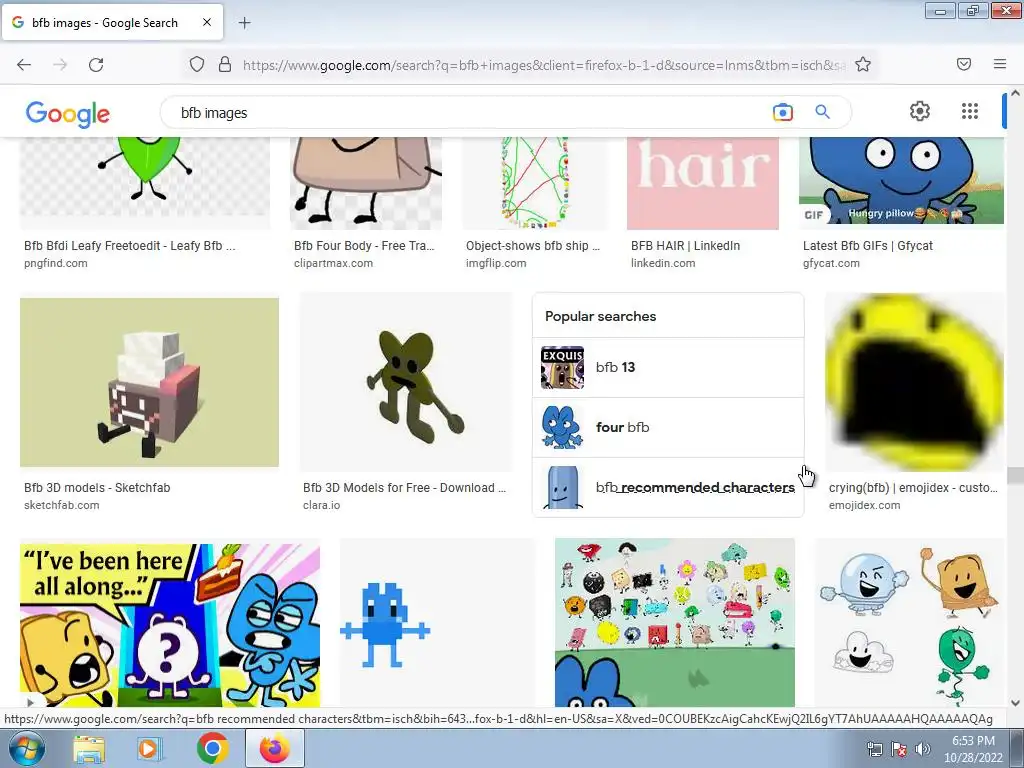Open crying(bfb) | emojidex title
Image resolution: width=1024 pixels, height=768 pixels.
click(913, 488)
